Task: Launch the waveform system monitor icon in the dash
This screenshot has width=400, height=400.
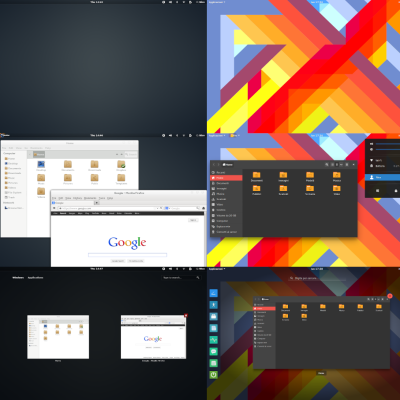Action: tap(213, 340)
